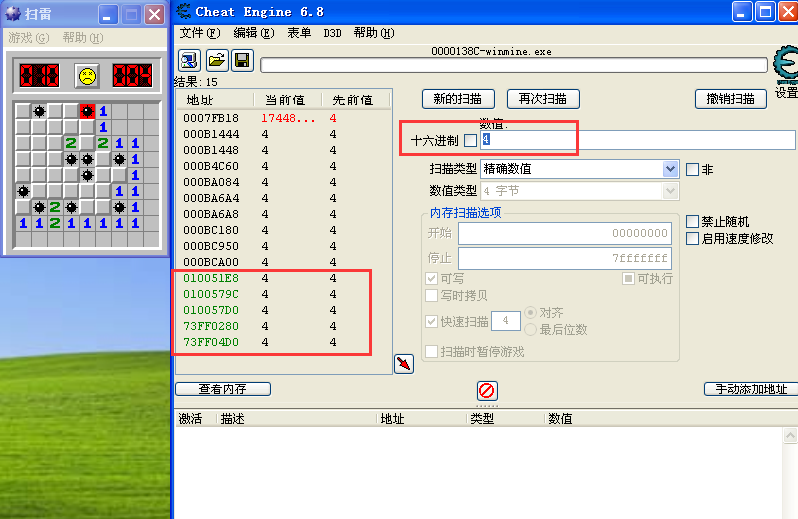798x519 pixels.
Task: Select green result address 010051E8
Action: (x=211, y=278)
